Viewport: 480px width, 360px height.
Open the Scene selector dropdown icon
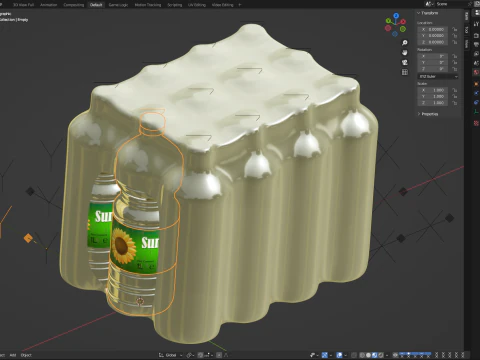pos(429,4)
